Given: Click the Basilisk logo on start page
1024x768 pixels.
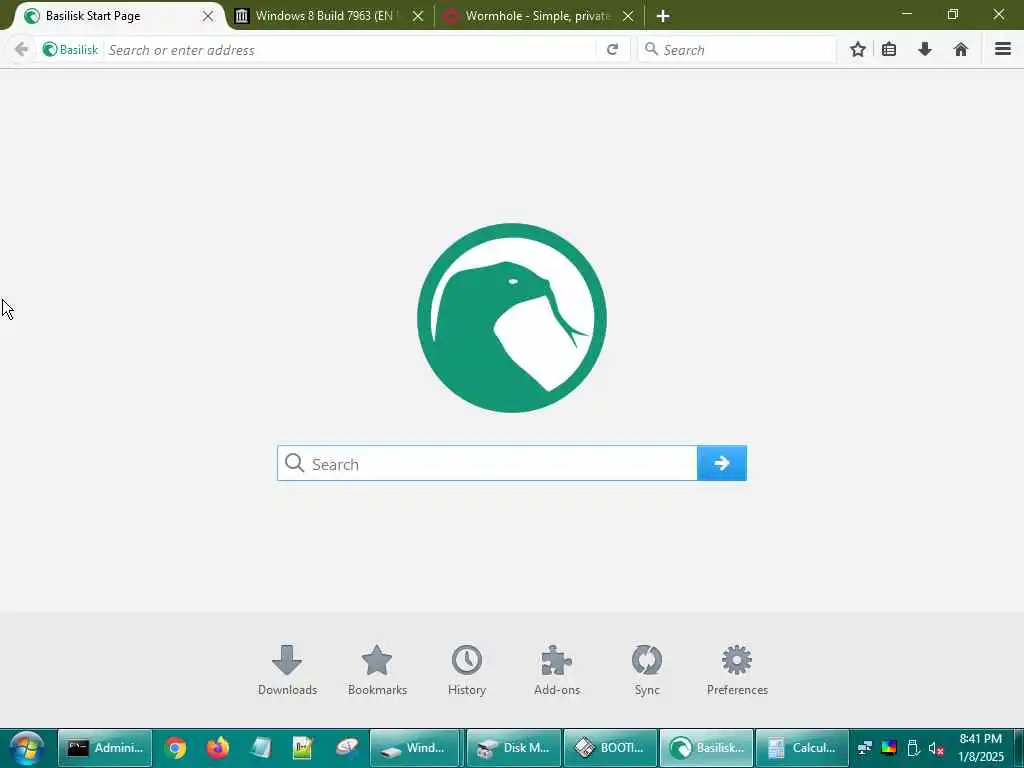Looking at the screenshot, I should (x=512, y=318).
